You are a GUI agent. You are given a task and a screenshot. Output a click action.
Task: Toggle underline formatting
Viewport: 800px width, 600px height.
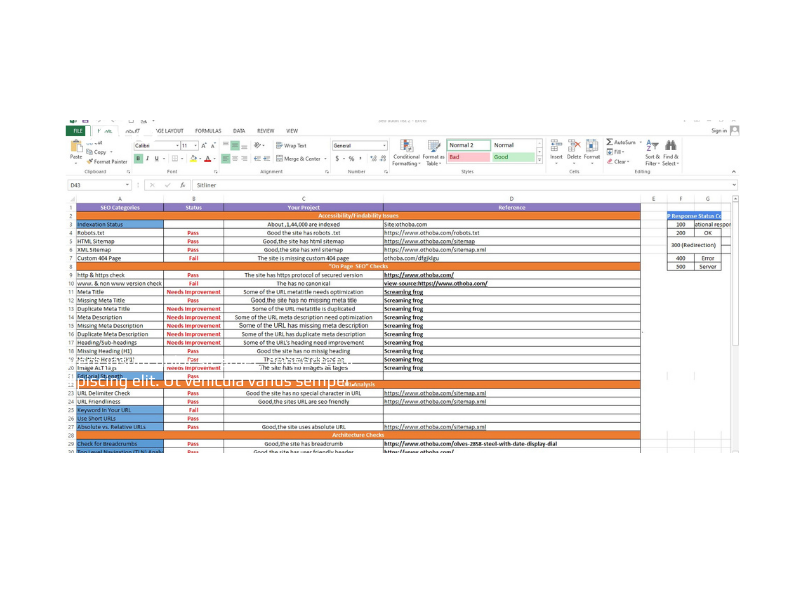click(x=155, y=158)
